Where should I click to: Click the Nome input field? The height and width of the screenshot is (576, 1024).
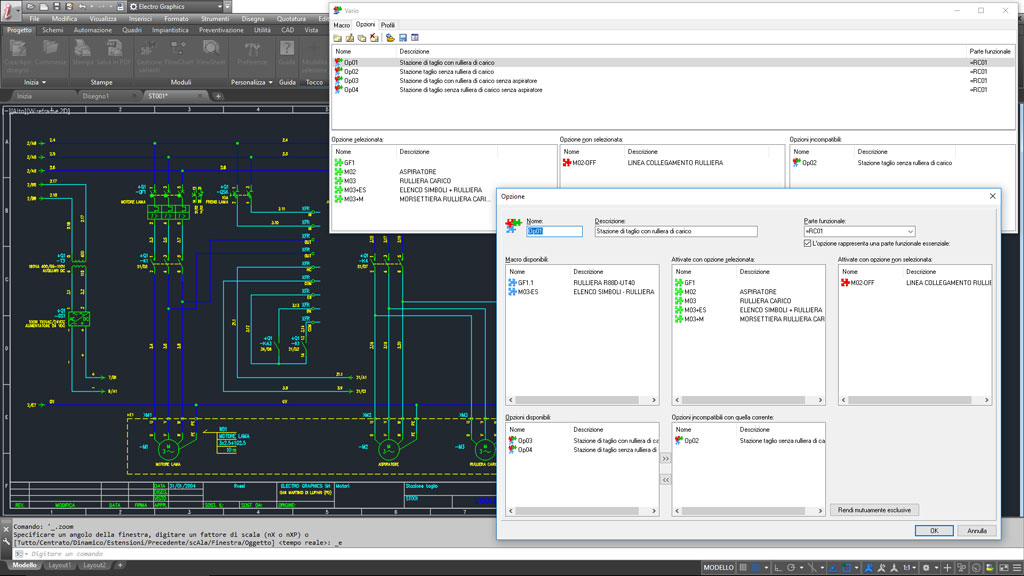[554, 231]
